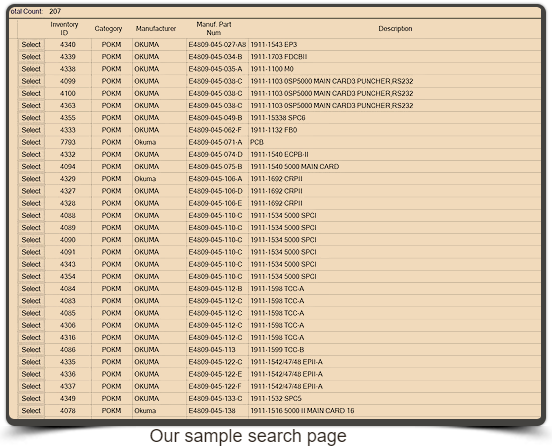Click the Description column header

pos(395,29)
